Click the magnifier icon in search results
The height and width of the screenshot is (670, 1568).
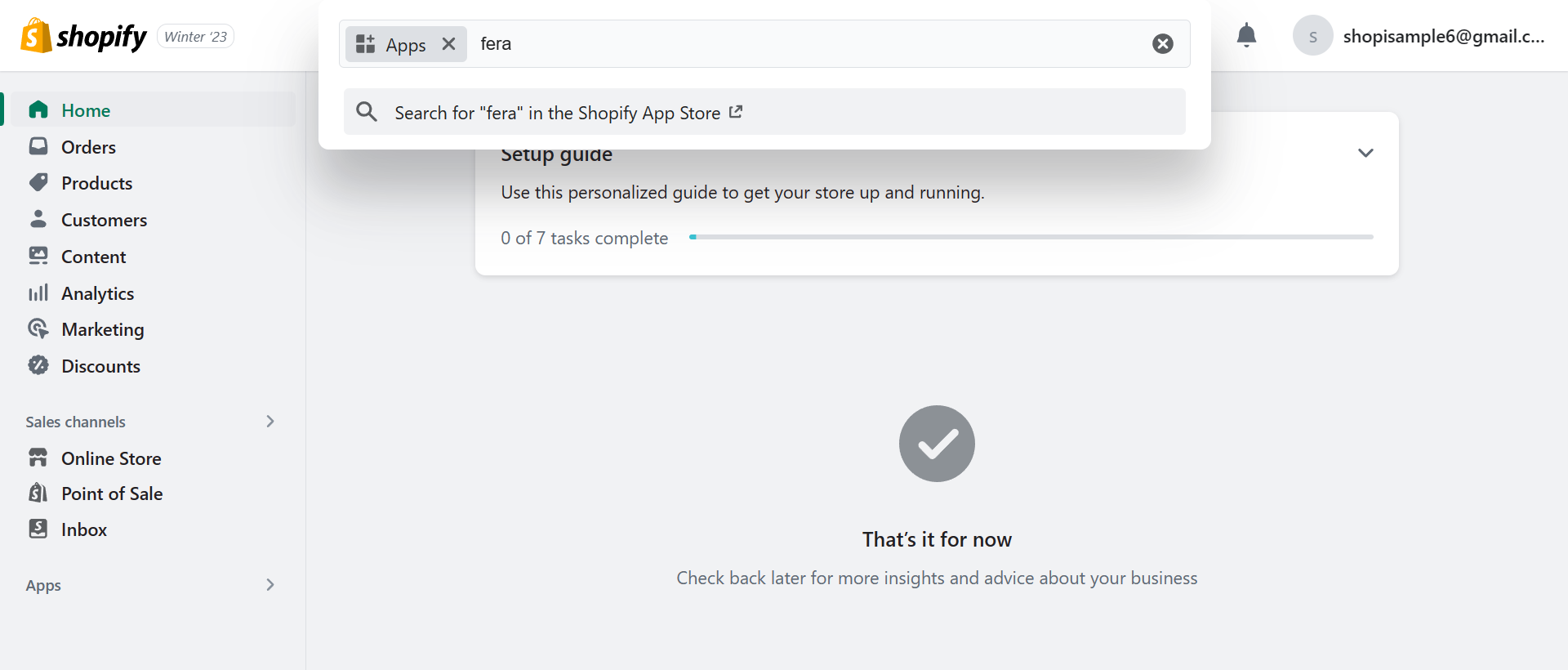point(367,112)
